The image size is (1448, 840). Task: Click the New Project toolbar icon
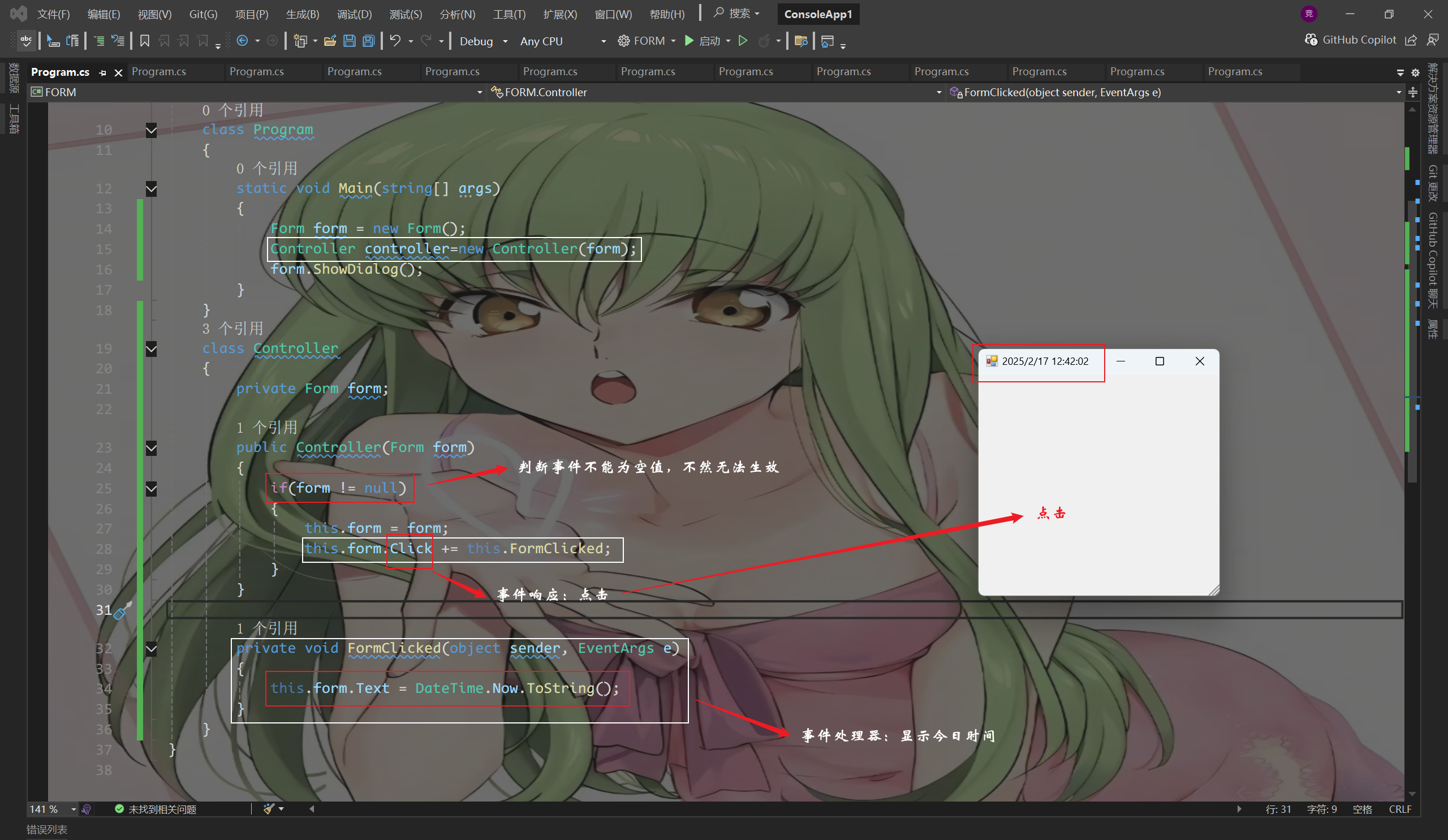(300, 41)
